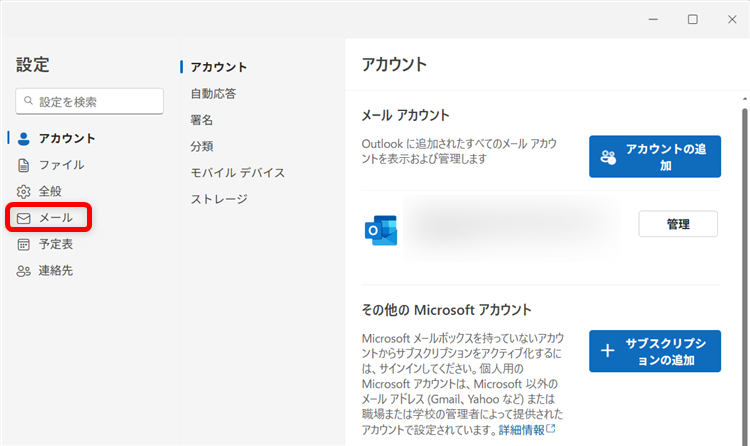Viewport: 750px width, 446px height.
Task: Minimize the settings window
Action: click(x=653, y=19)
